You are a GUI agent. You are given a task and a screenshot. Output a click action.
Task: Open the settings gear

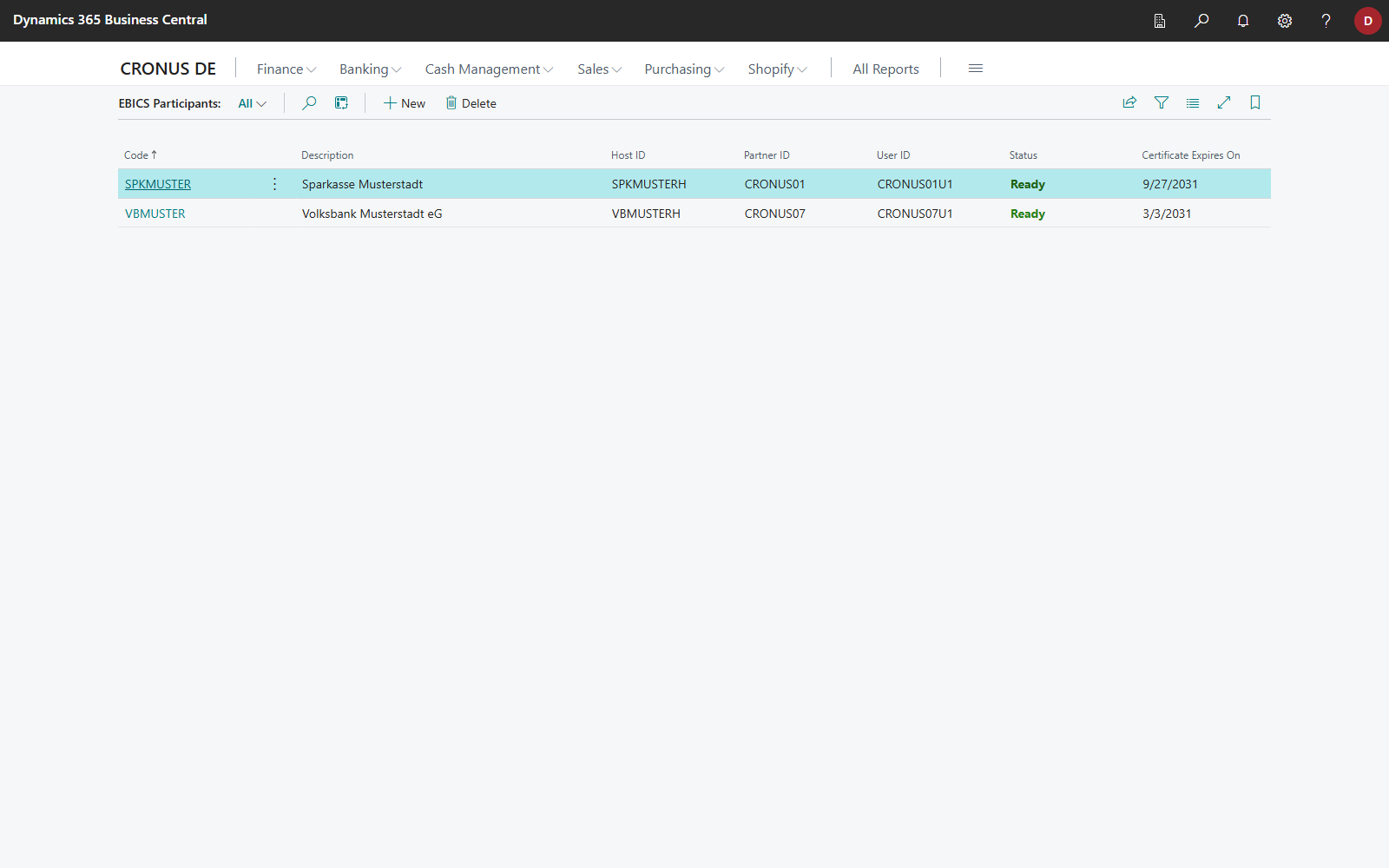pos(1285,21)
